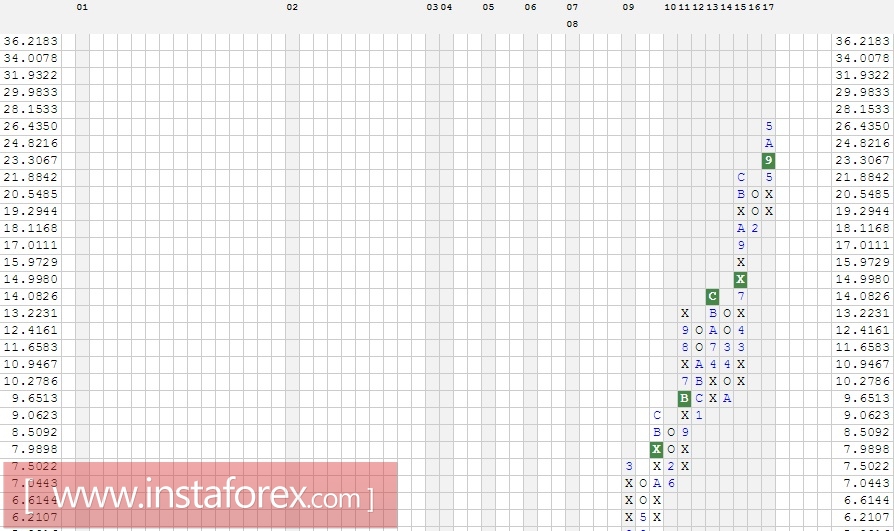Select column header 05

[x=488, y=7]
